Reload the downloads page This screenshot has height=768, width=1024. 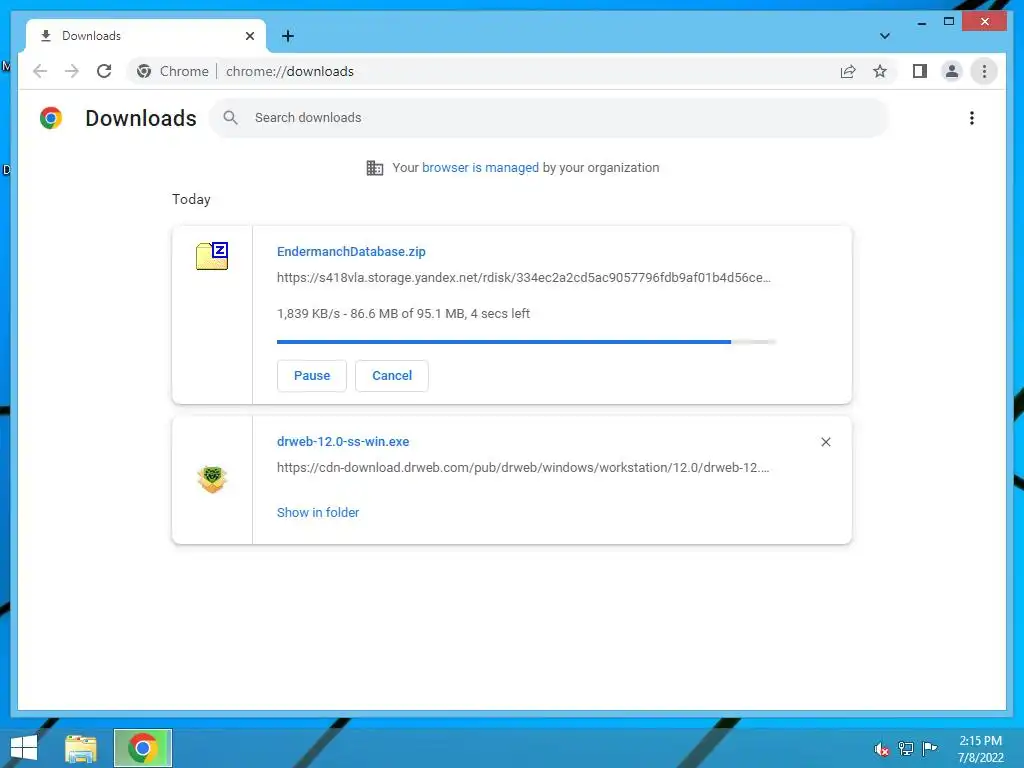(104, 71)
